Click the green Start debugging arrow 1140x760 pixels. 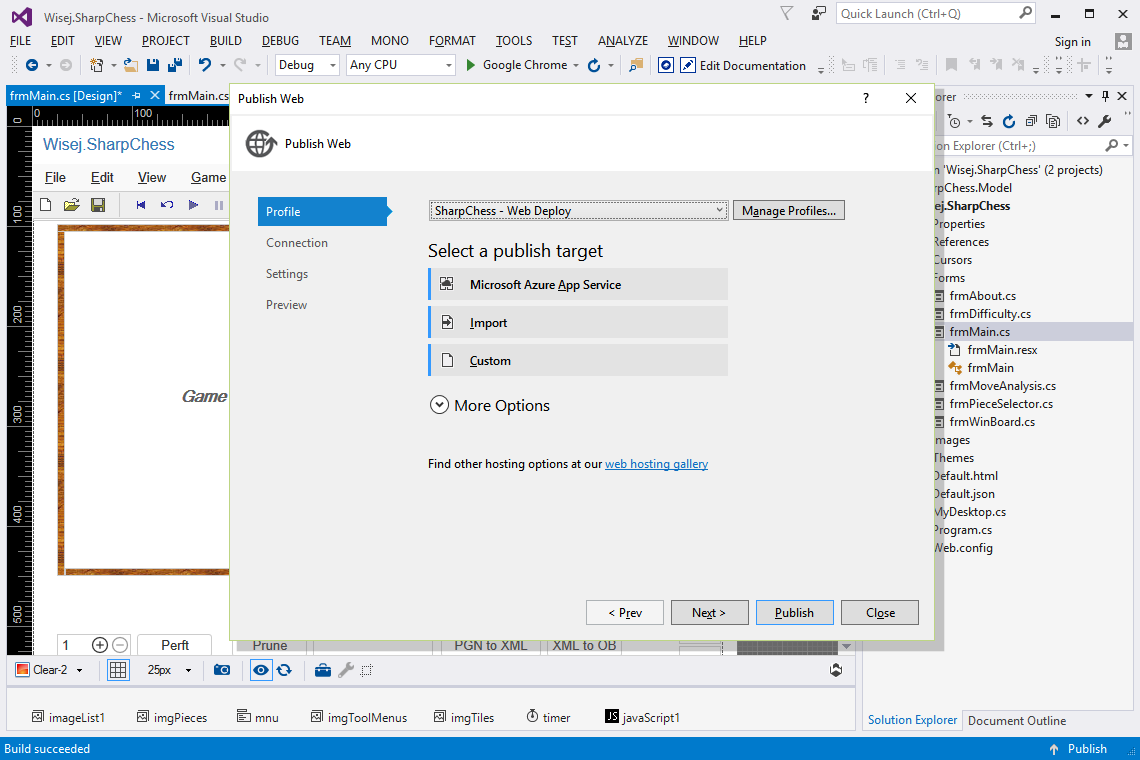470,65
